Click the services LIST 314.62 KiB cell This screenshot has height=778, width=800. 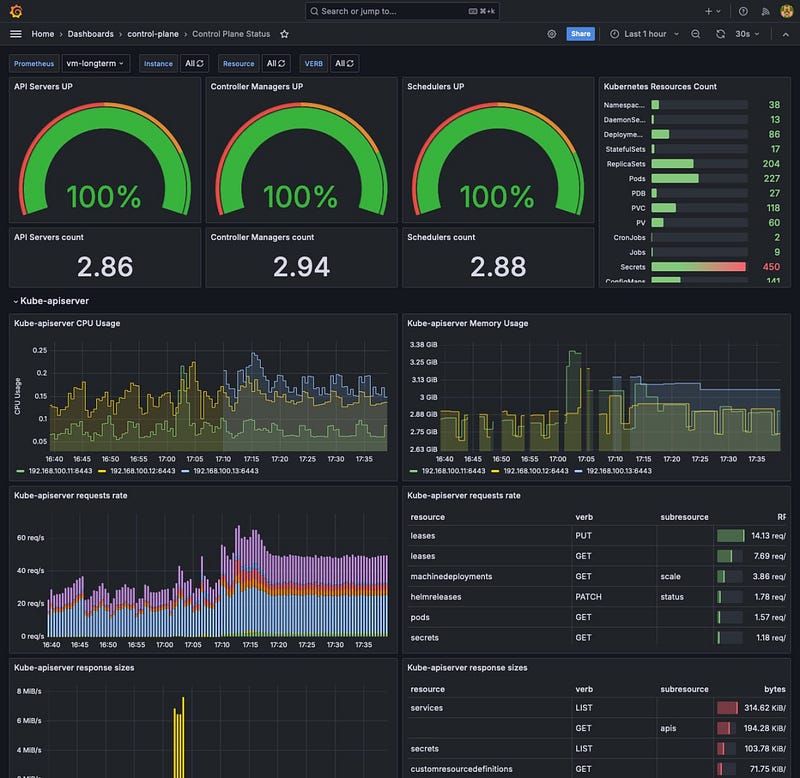(x=751, y=708)
